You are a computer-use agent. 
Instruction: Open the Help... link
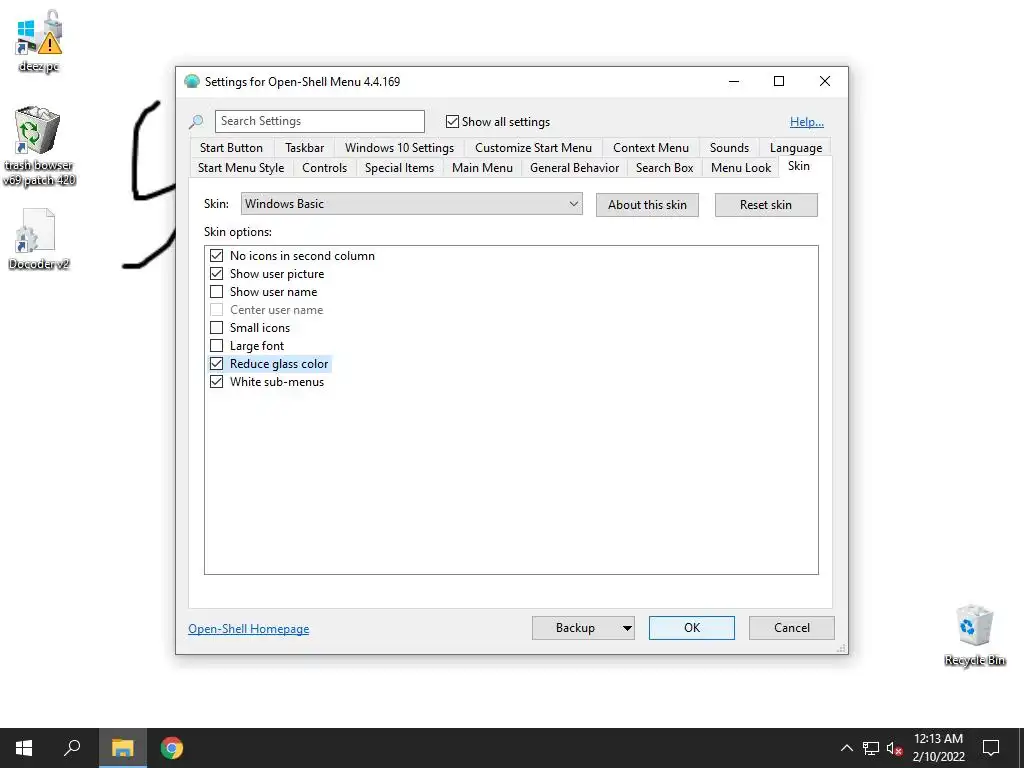[807, 121]
